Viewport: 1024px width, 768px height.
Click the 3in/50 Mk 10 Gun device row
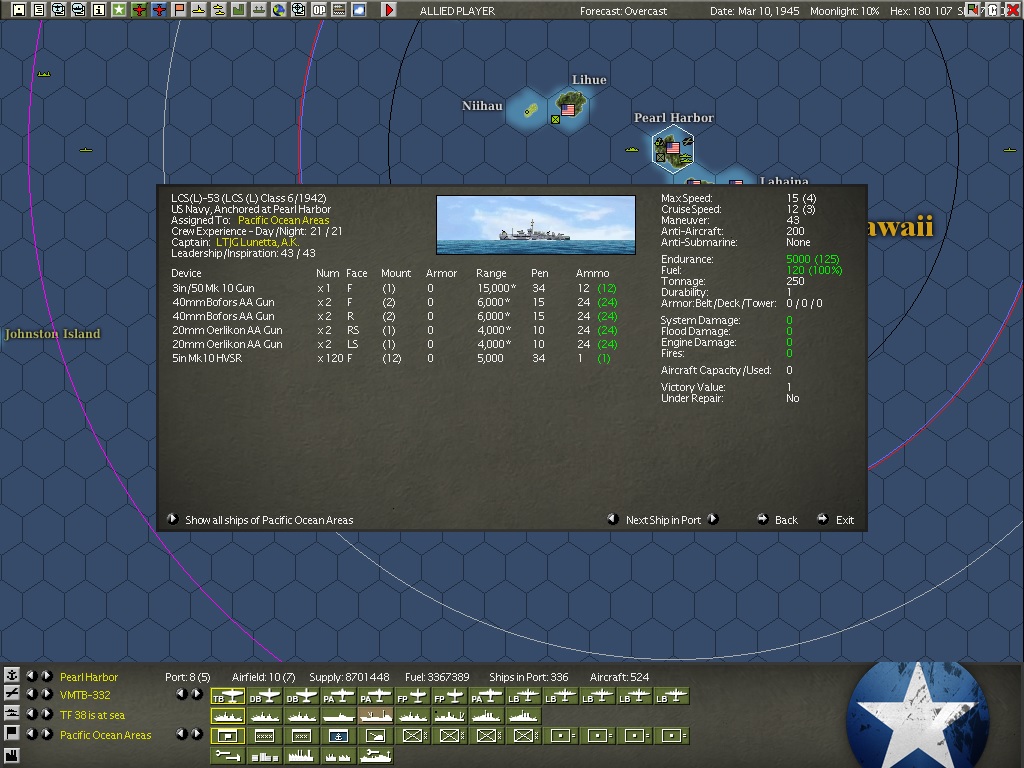click(x=394, y=288)
